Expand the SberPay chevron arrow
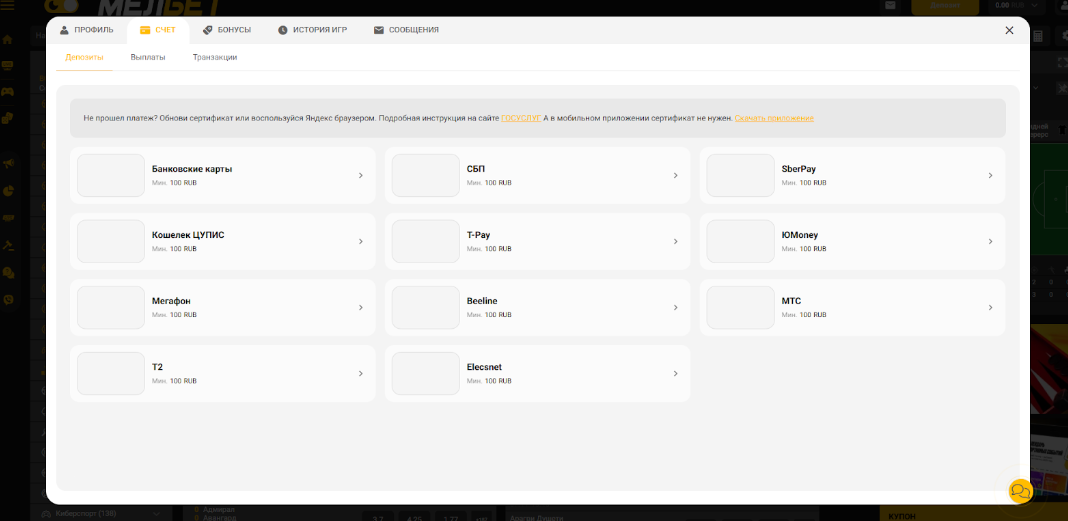Image resolution: width=1068 pixels, height=521 pixels. coord(990,176)
